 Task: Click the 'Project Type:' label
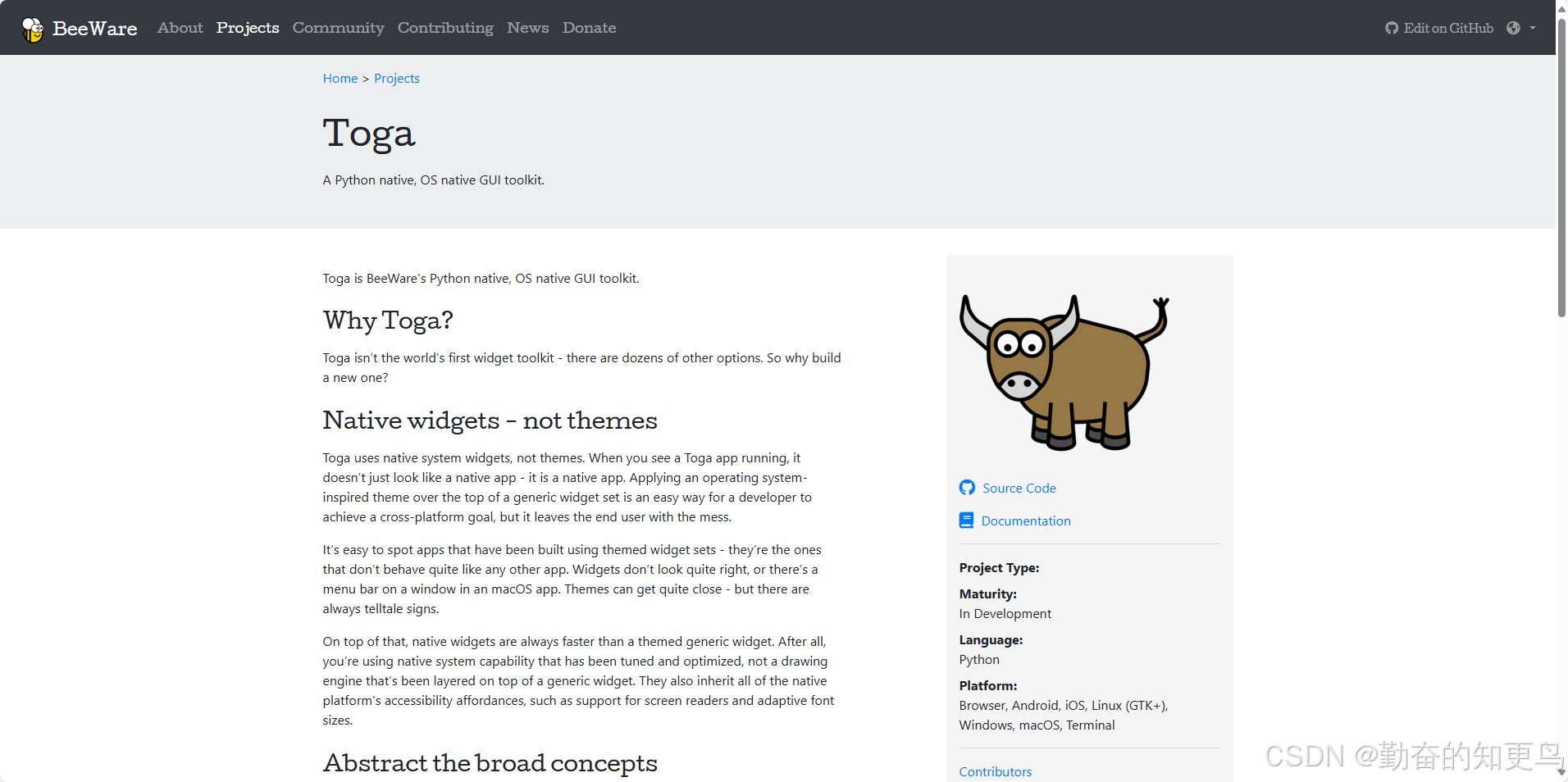coord(999,568)
